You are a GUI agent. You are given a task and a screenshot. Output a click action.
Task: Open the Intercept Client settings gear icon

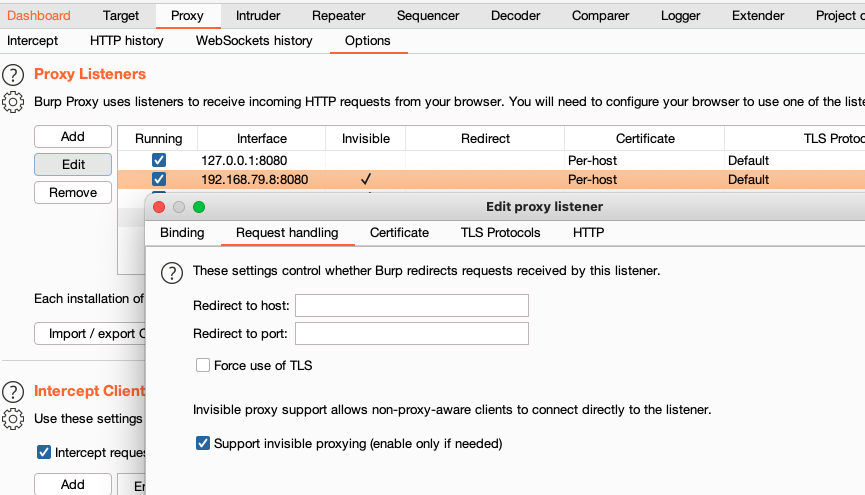(x=13, y=419)
